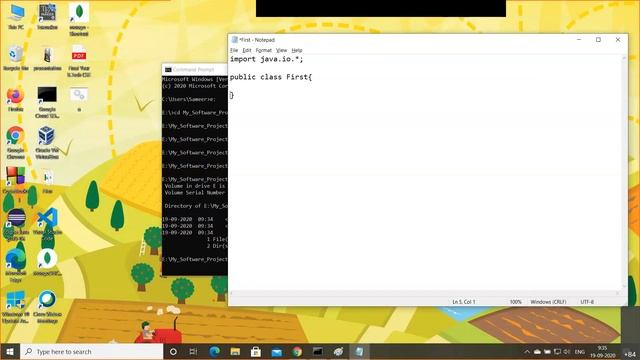The image size is (640, 360).
Task: Click inside the Notepad text editing area
Action: pos(424,172)
